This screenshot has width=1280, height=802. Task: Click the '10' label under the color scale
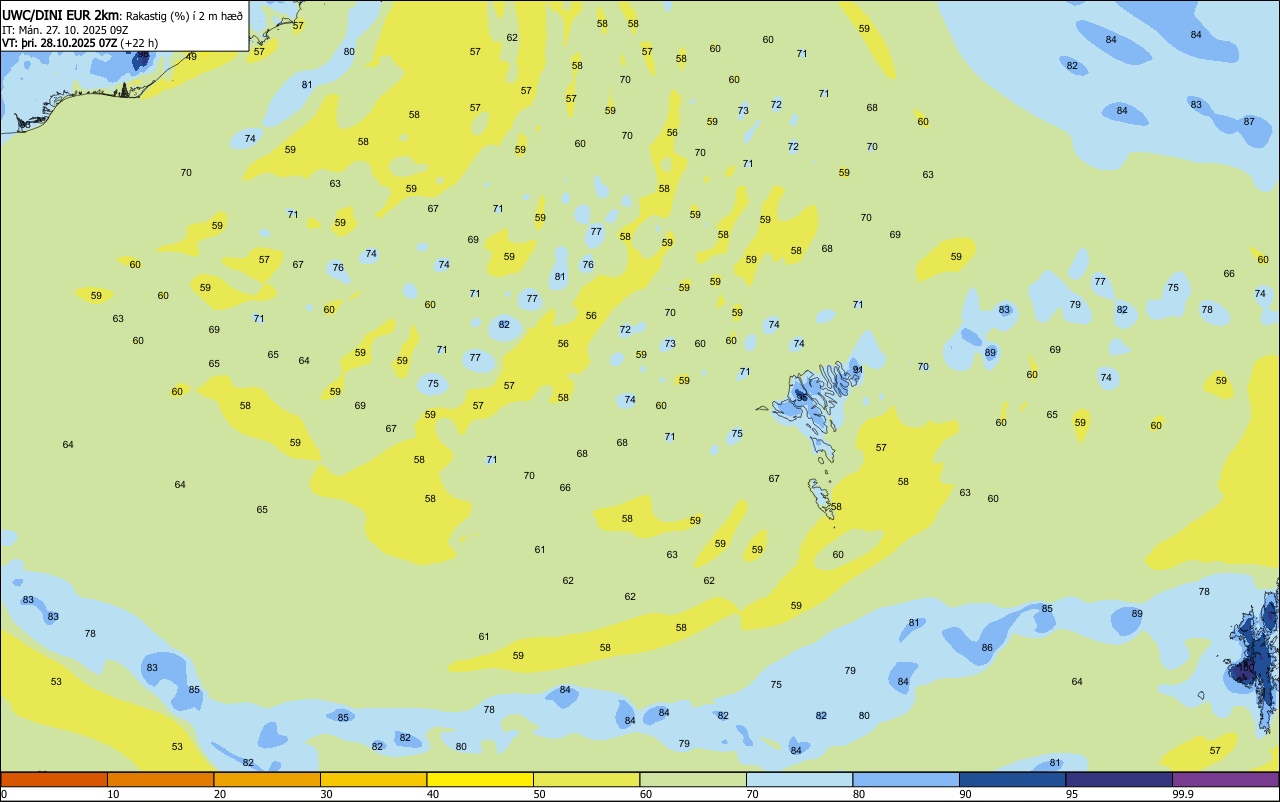pos(113,794)
